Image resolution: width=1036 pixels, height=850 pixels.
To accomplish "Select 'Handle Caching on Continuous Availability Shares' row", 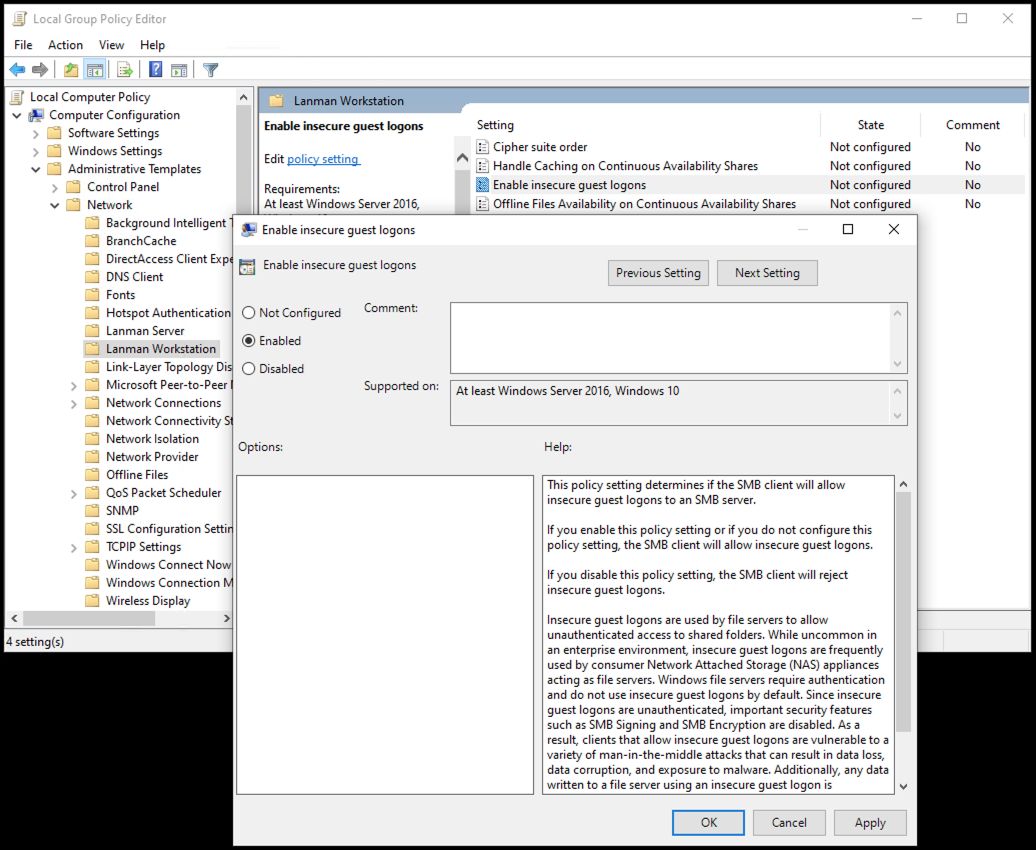I will coord(749,166).
